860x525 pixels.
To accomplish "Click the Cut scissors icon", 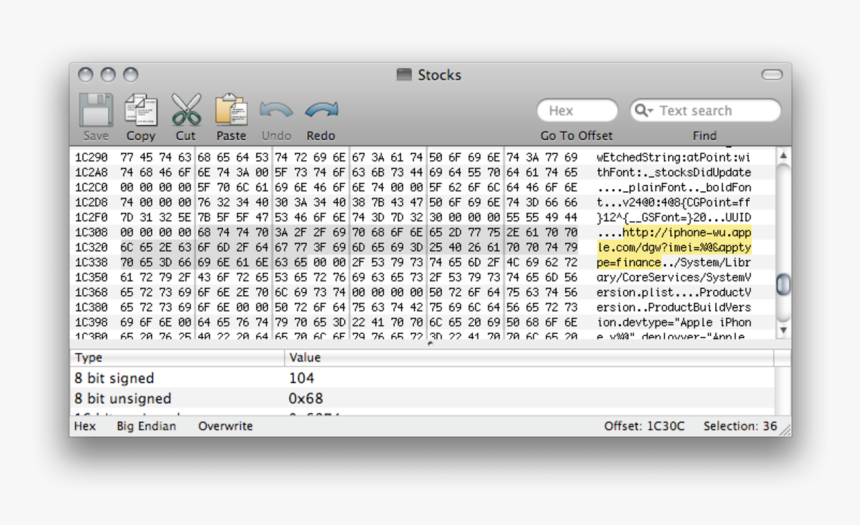I will pyautogui.click(x=186, y=110).
